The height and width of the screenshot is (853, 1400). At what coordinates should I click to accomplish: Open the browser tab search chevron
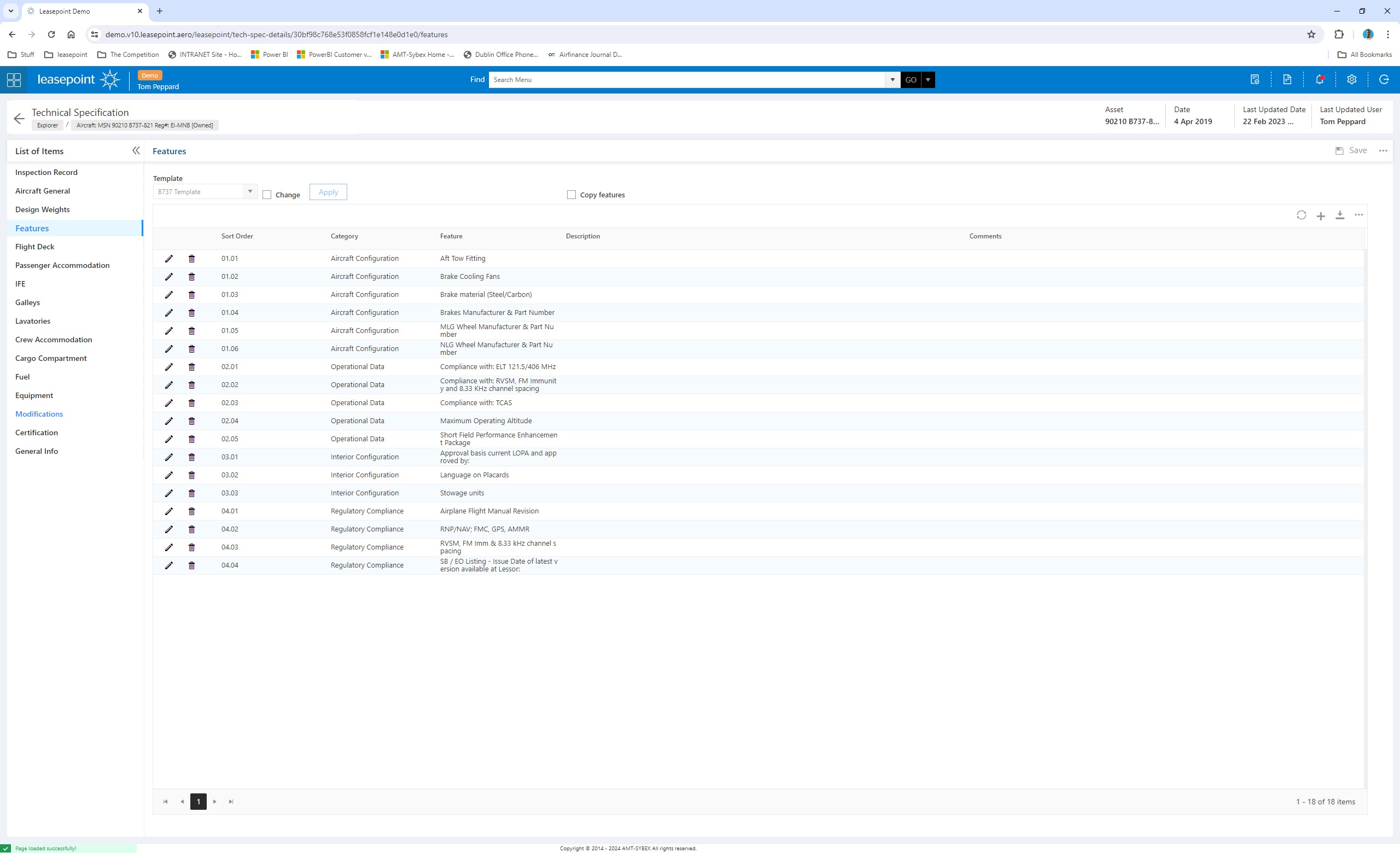tap(11, 11)
